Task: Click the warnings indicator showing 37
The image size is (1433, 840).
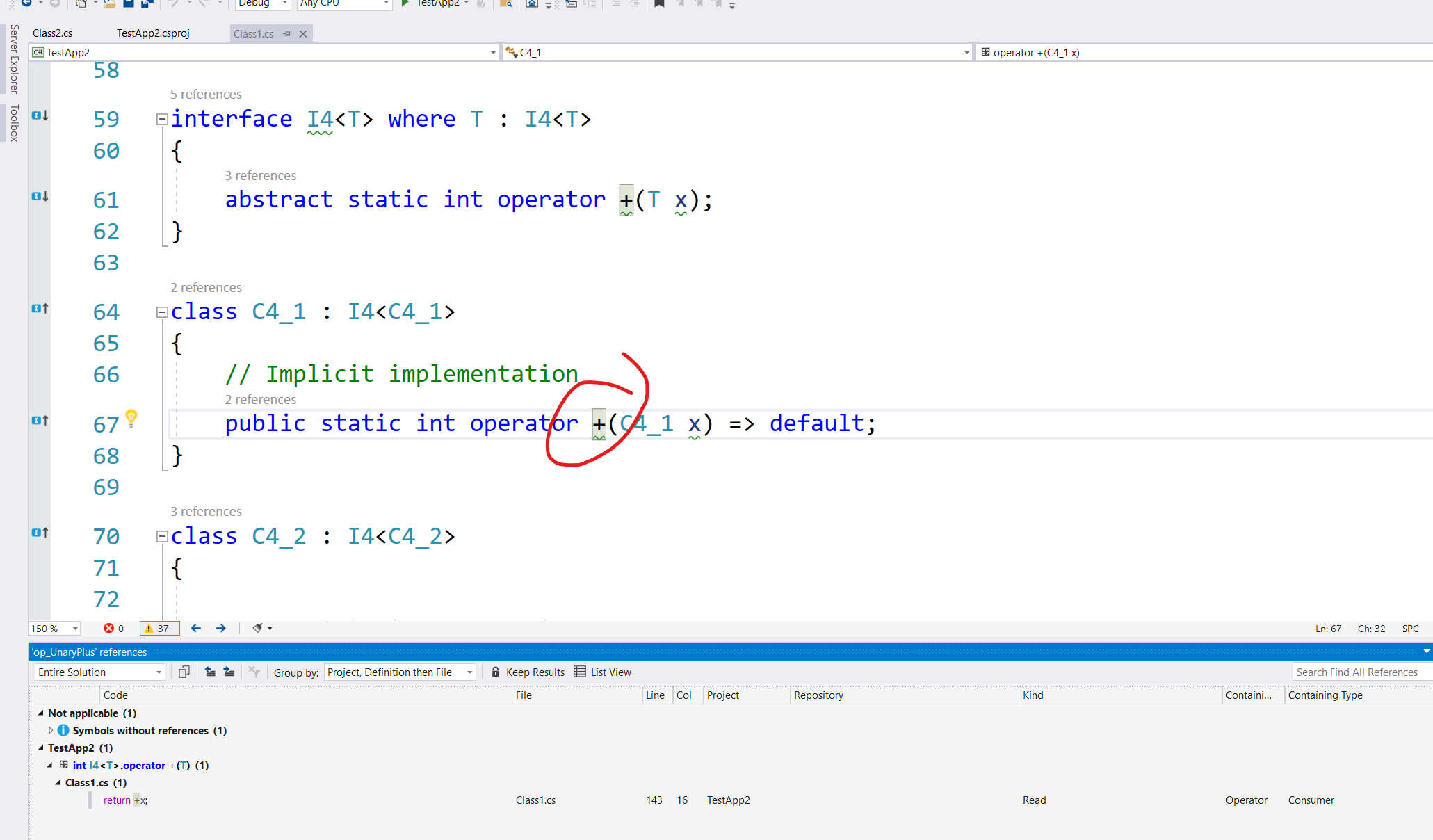Action: [x=159, y=628]
